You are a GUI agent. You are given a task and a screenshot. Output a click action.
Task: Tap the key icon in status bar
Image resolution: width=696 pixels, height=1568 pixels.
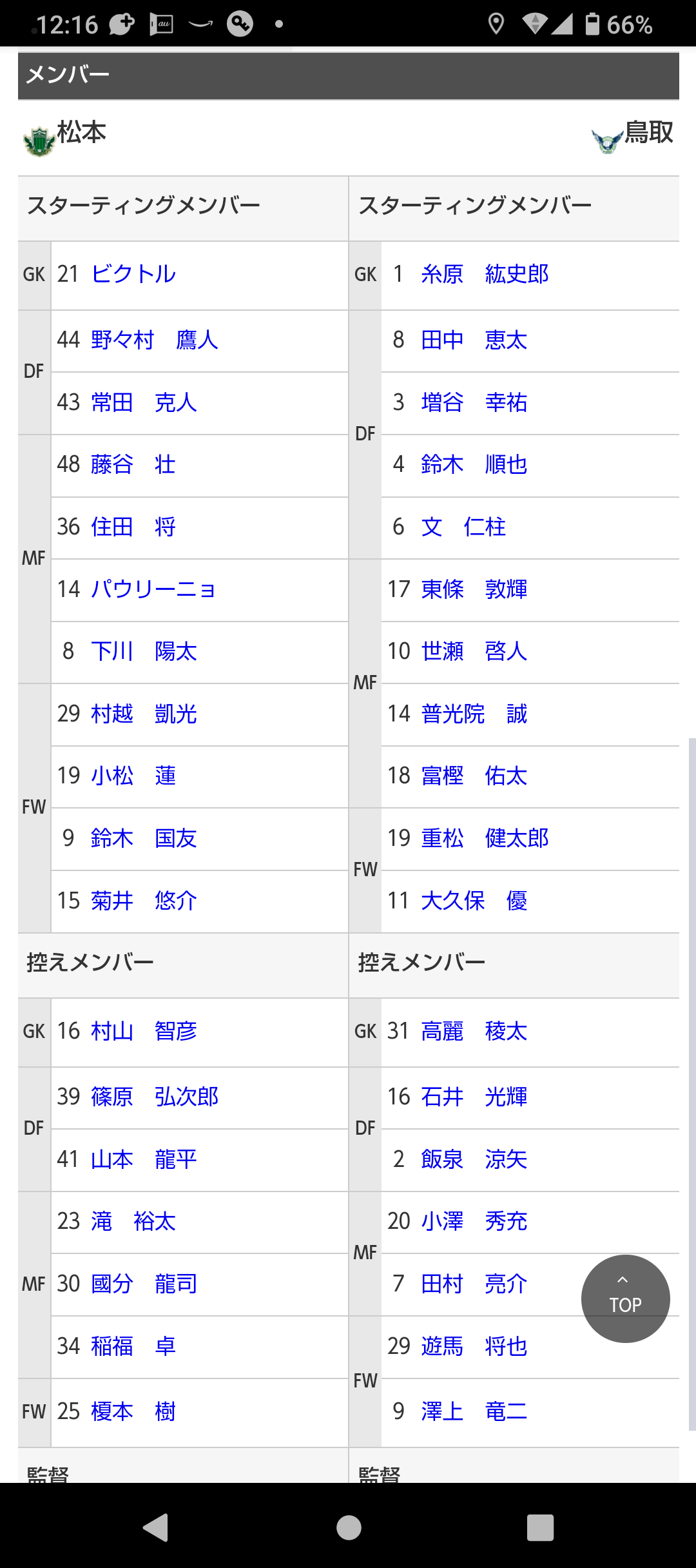coord(240,24)
